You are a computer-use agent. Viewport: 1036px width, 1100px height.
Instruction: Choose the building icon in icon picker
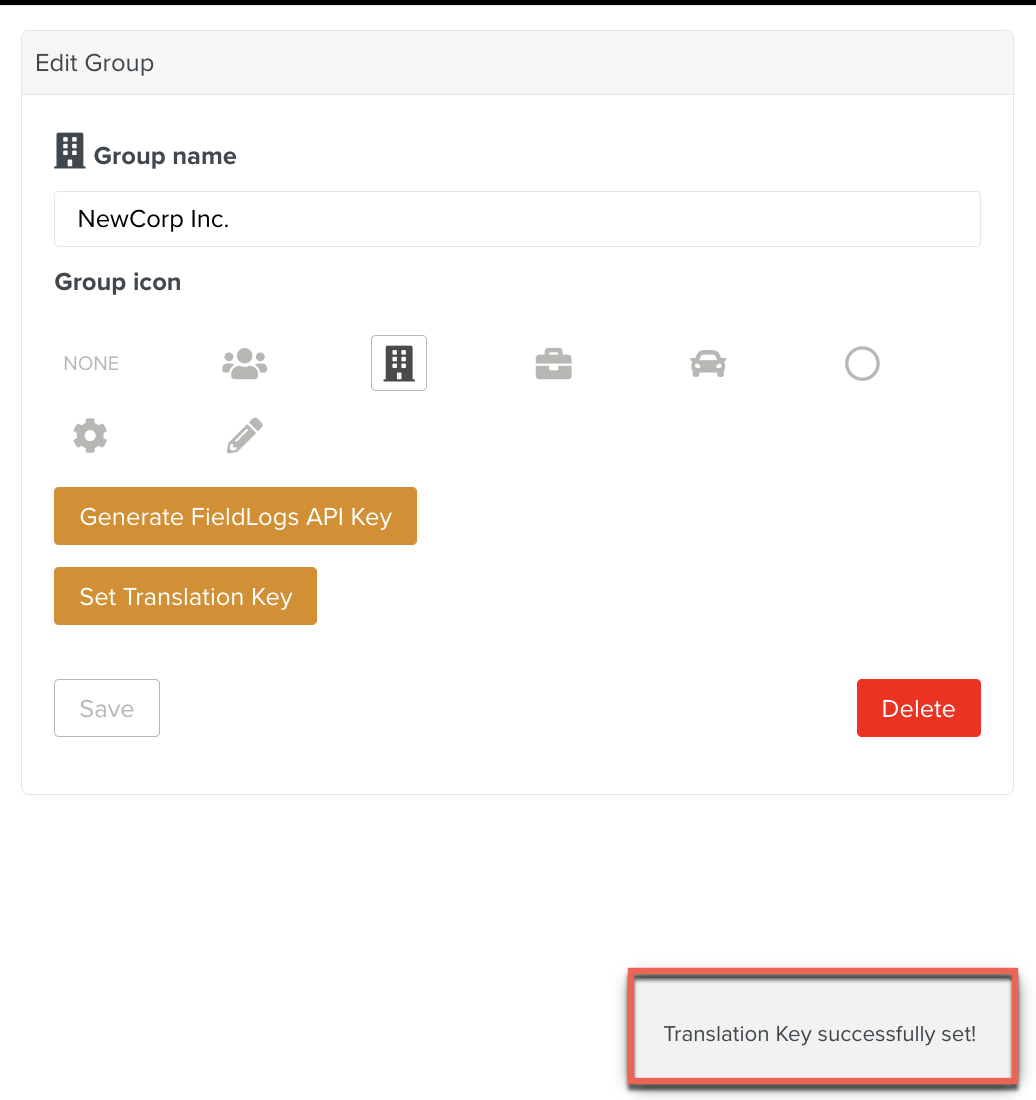pyautogui.click(x=399, y=363)
